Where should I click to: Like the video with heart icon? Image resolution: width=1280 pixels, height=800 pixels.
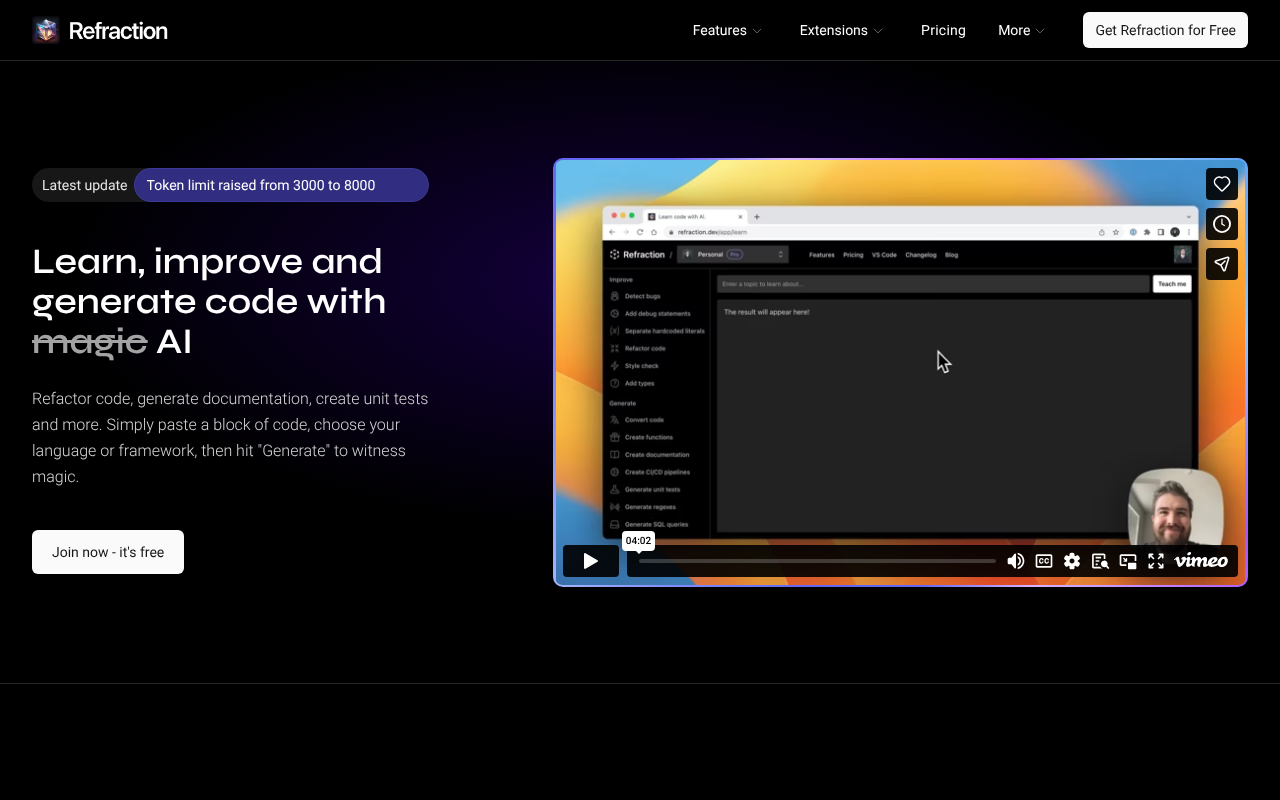click(1221, 184)
